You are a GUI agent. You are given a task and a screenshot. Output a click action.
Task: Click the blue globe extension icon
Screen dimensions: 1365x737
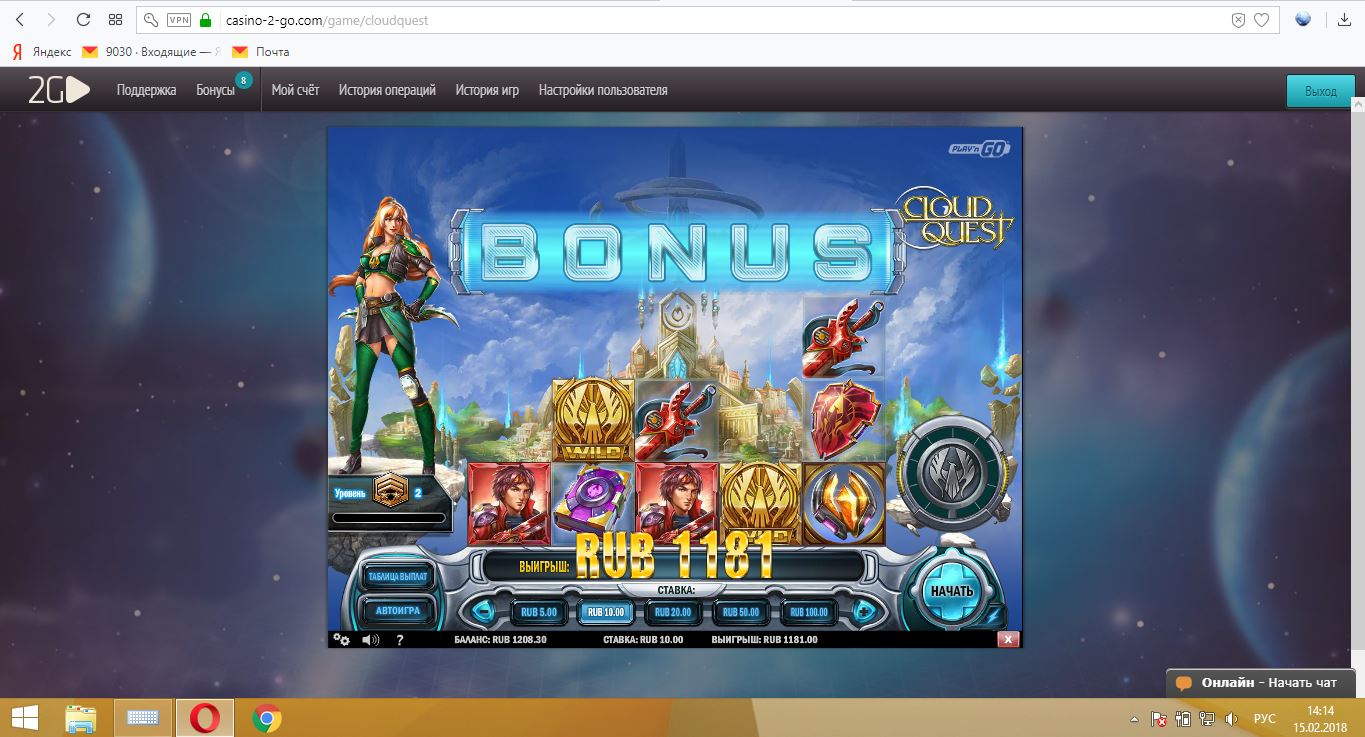point(1303,19)
